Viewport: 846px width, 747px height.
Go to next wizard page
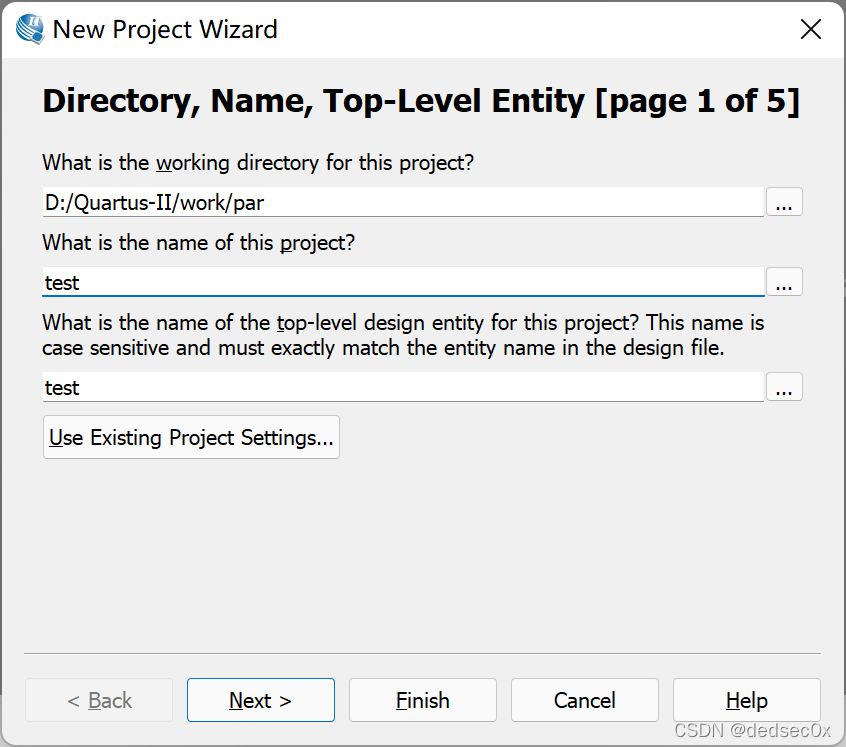[261, 700]
